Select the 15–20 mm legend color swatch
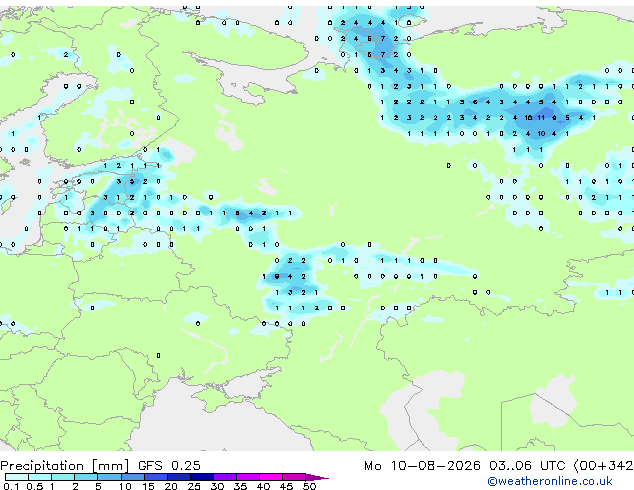The height and width of the screenshot is (490, 634). pyautogui.click(x=156, y=477)
